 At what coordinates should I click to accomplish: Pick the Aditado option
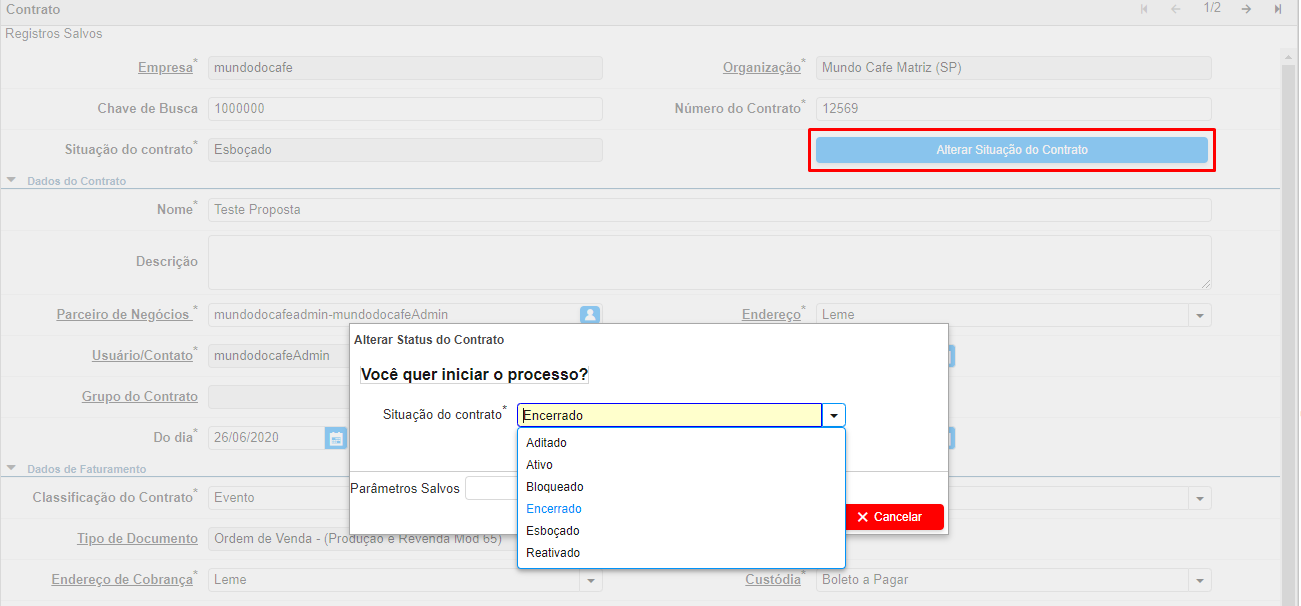point(546,443)
